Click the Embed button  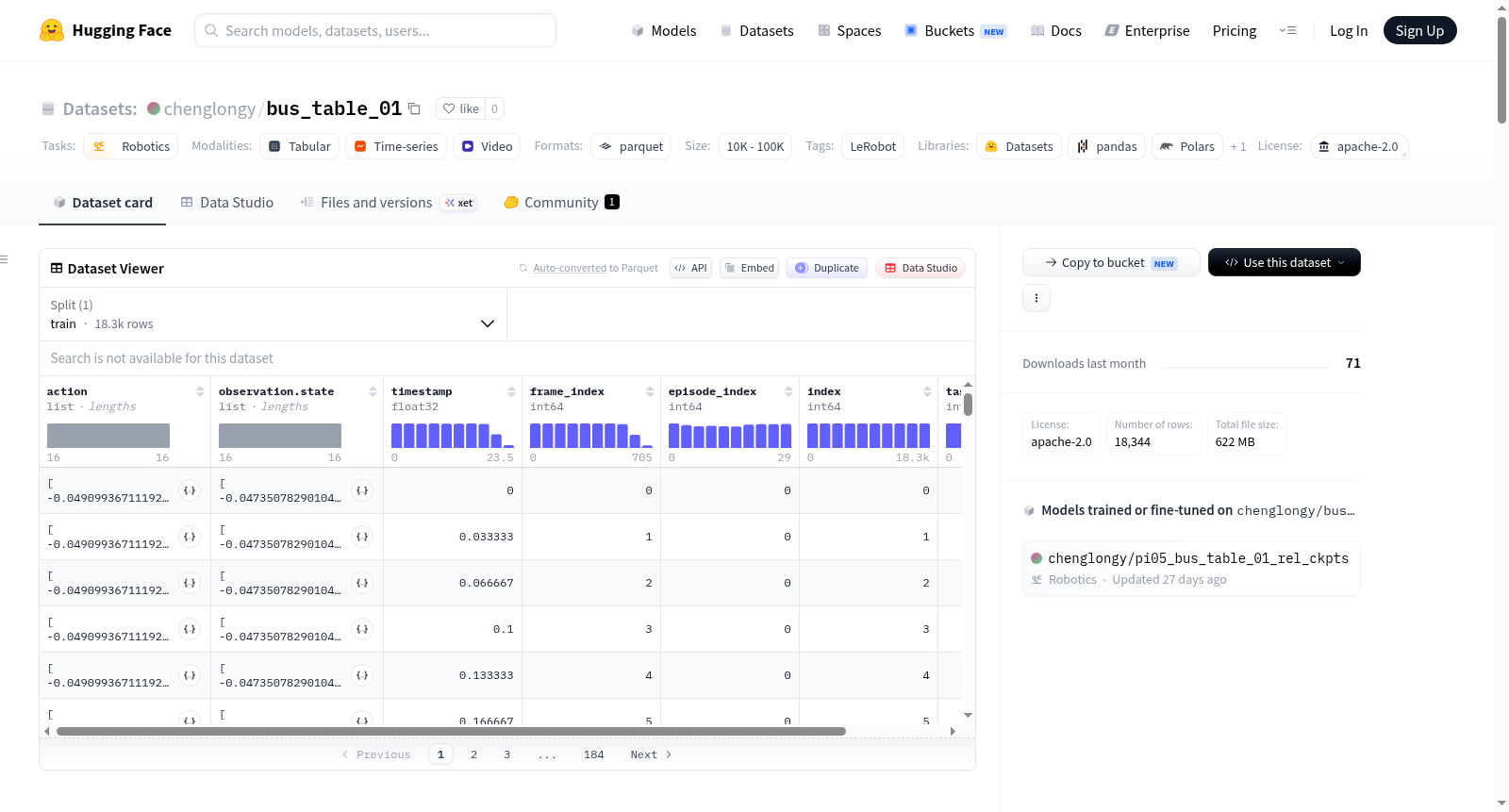pyautogui.click(x=750, y=268)
